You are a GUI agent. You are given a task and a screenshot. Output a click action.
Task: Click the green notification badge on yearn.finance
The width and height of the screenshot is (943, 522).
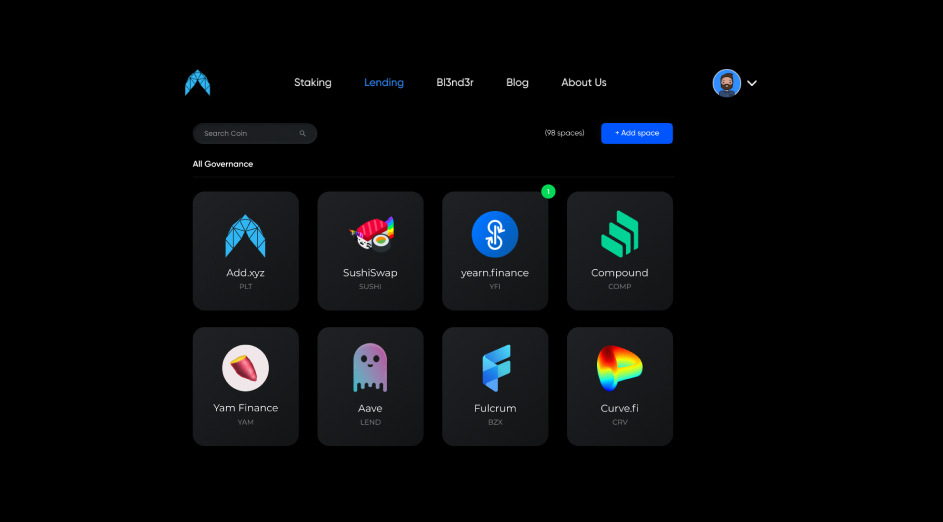[548, 192]
